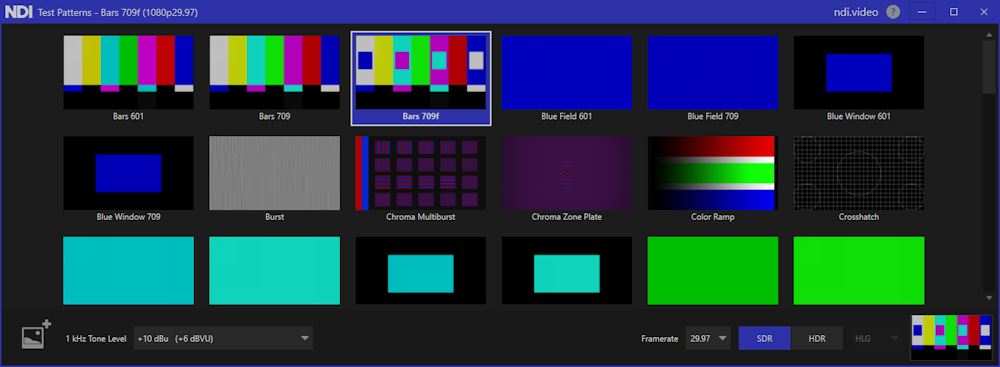Image resolution: width=1000 pixels, height=367 pixels.
Task: Select the Bars 709 test pattern
Action: click(x=274, y=78)
